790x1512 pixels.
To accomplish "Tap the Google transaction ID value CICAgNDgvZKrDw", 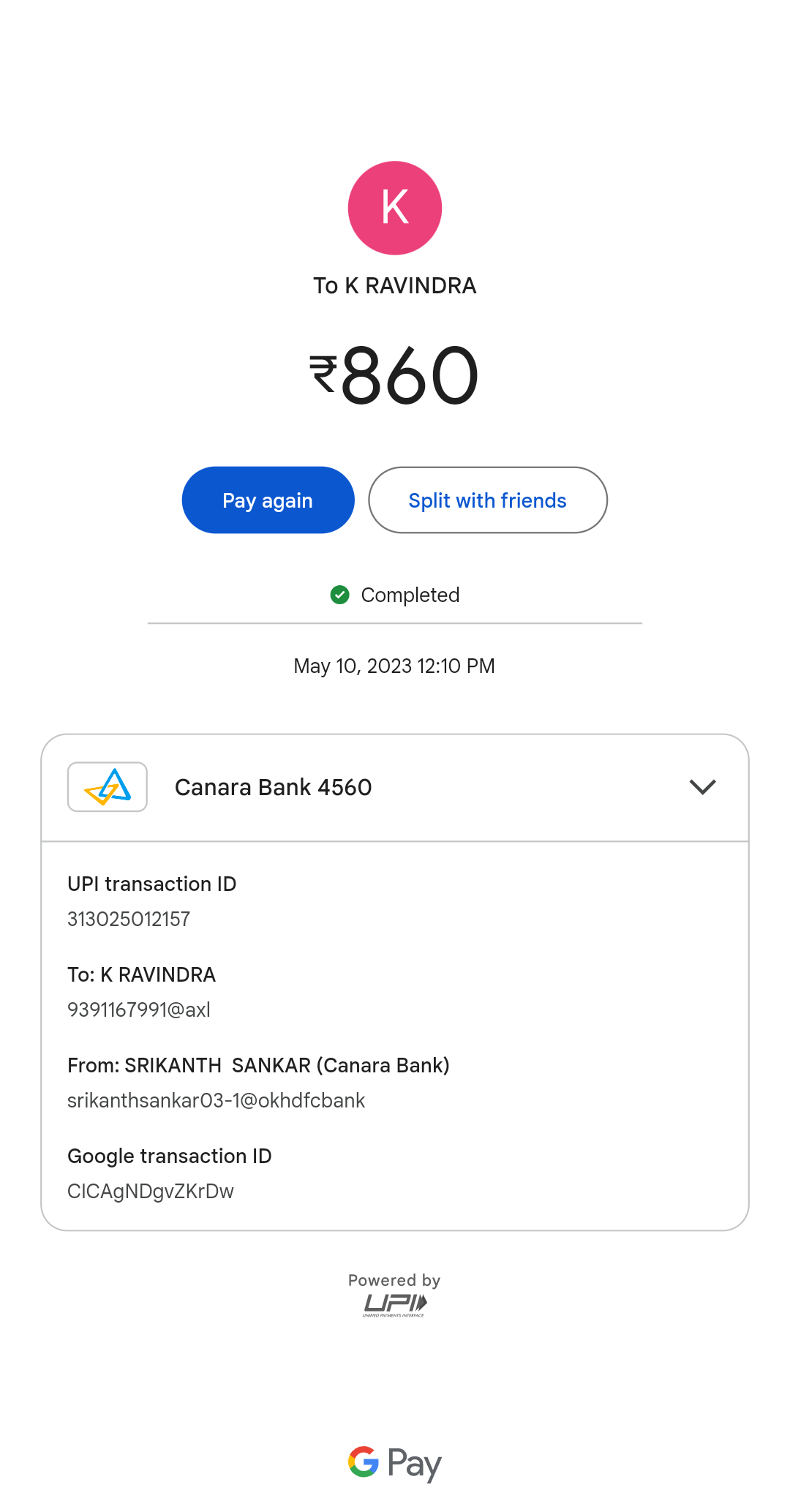I will pyautogui.click(x=151, y=1191).
